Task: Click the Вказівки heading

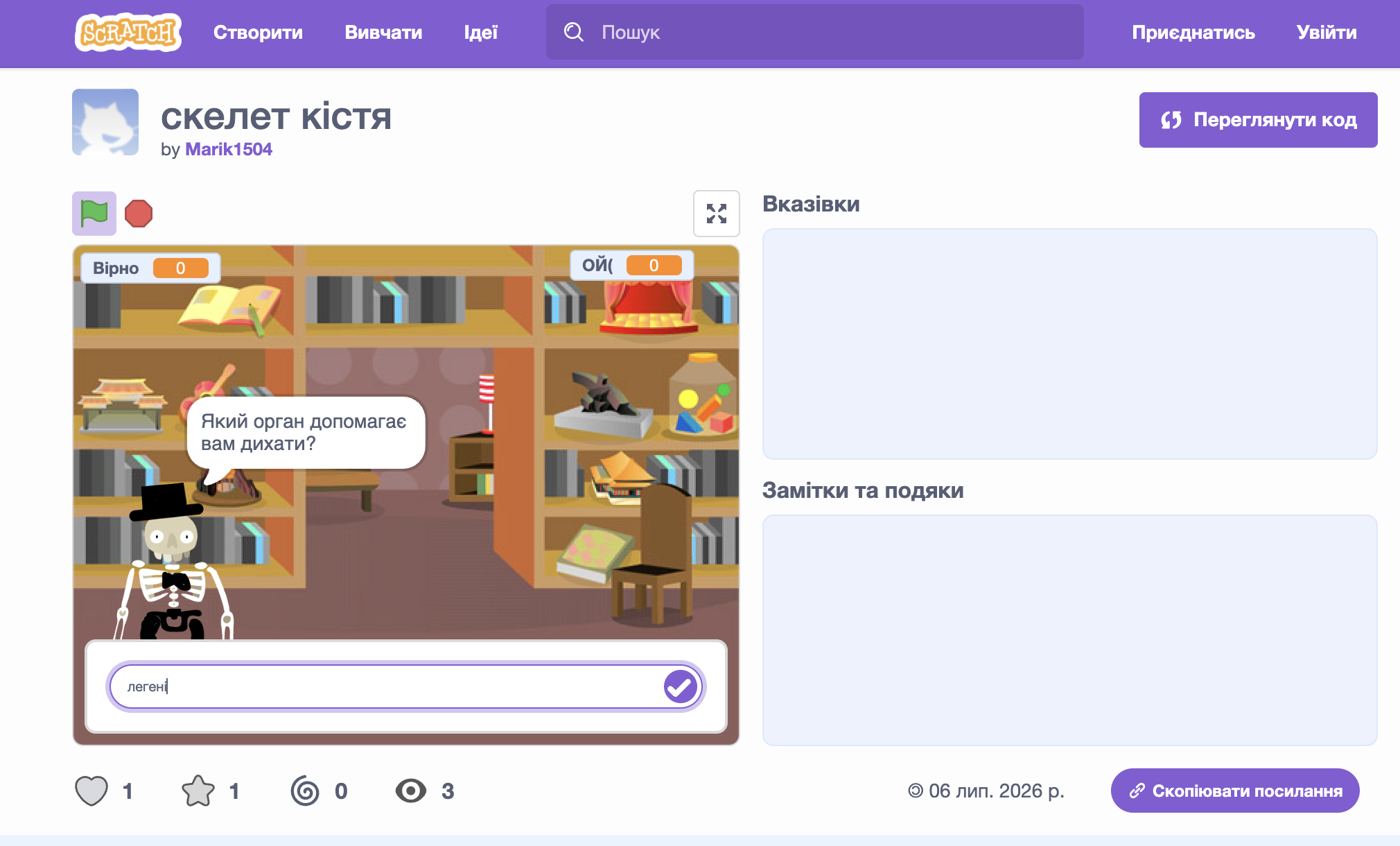Action: point(811,204)
